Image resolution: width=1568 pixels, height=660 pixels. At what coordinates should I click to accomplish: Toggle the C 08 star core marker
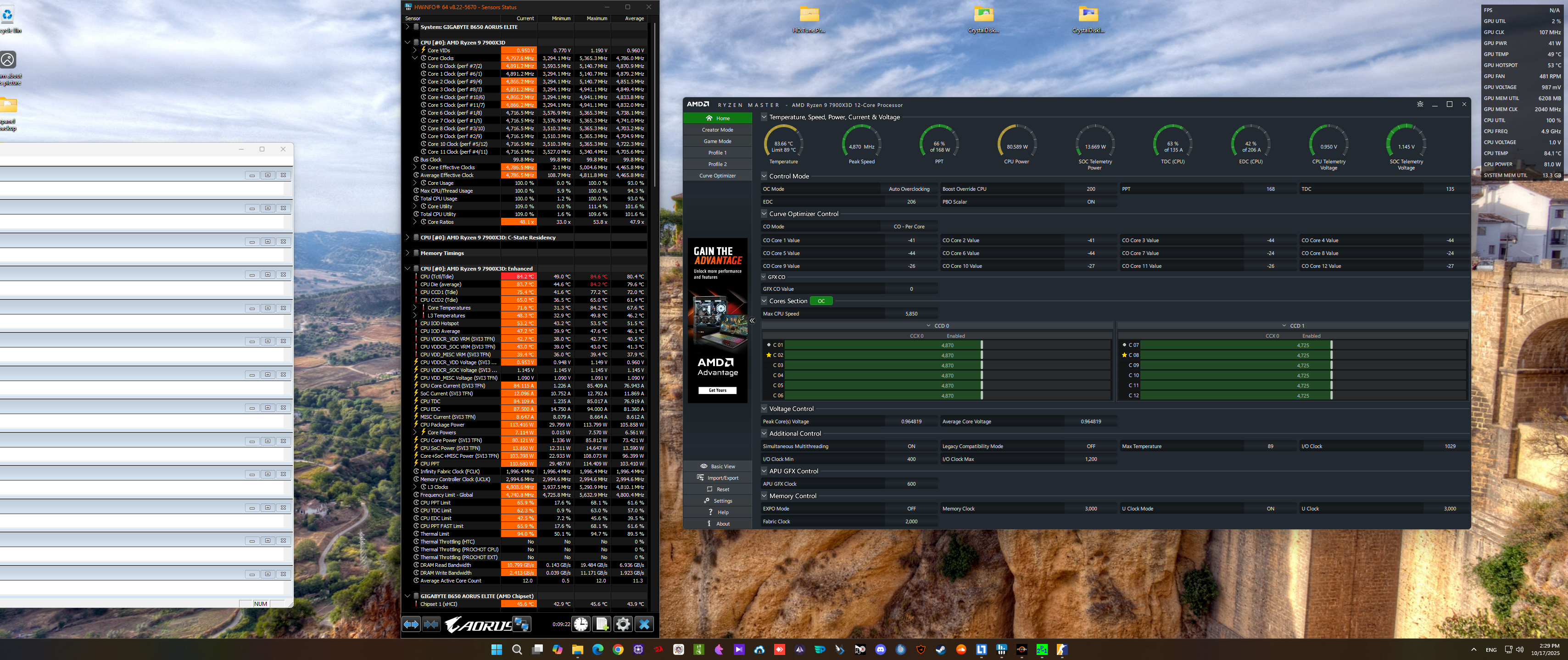click(1124, 355)
